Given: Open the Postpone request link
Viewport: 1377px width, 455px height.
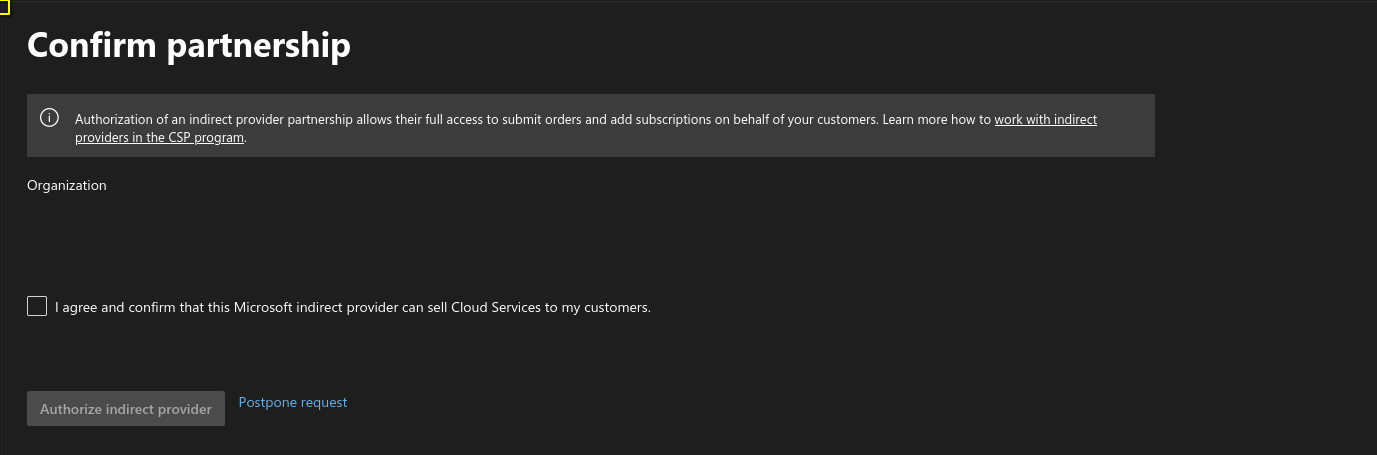Looking at the screenshot, I should click(293, 402).
